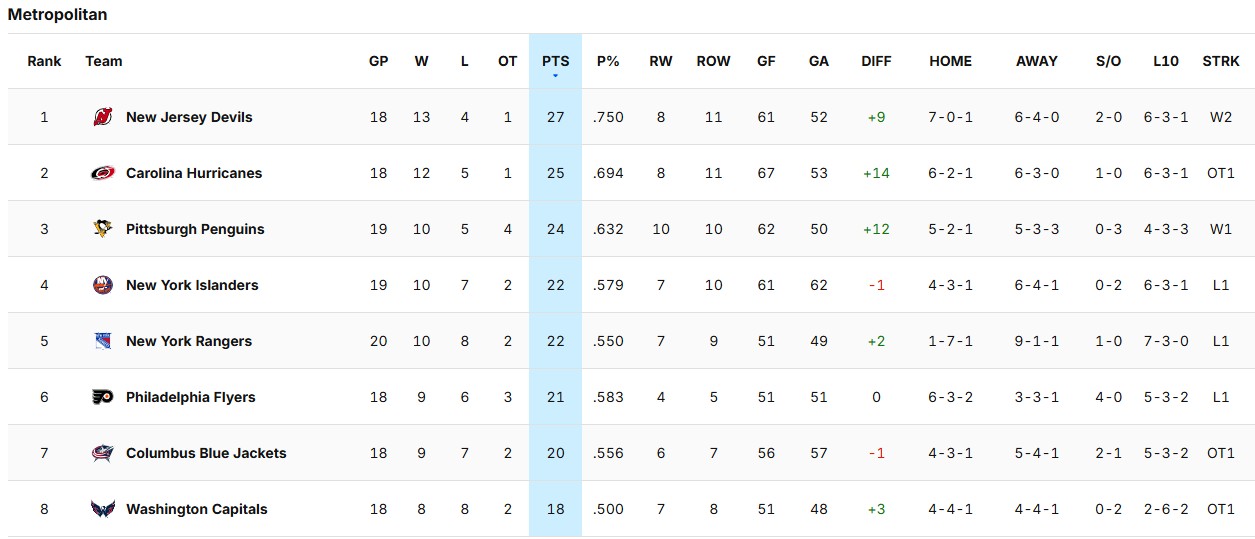Image resolution: width=1255 pixels, height=539 pixels.
Task: Open the Washington Capitals team link
Action: click(196, 509)
